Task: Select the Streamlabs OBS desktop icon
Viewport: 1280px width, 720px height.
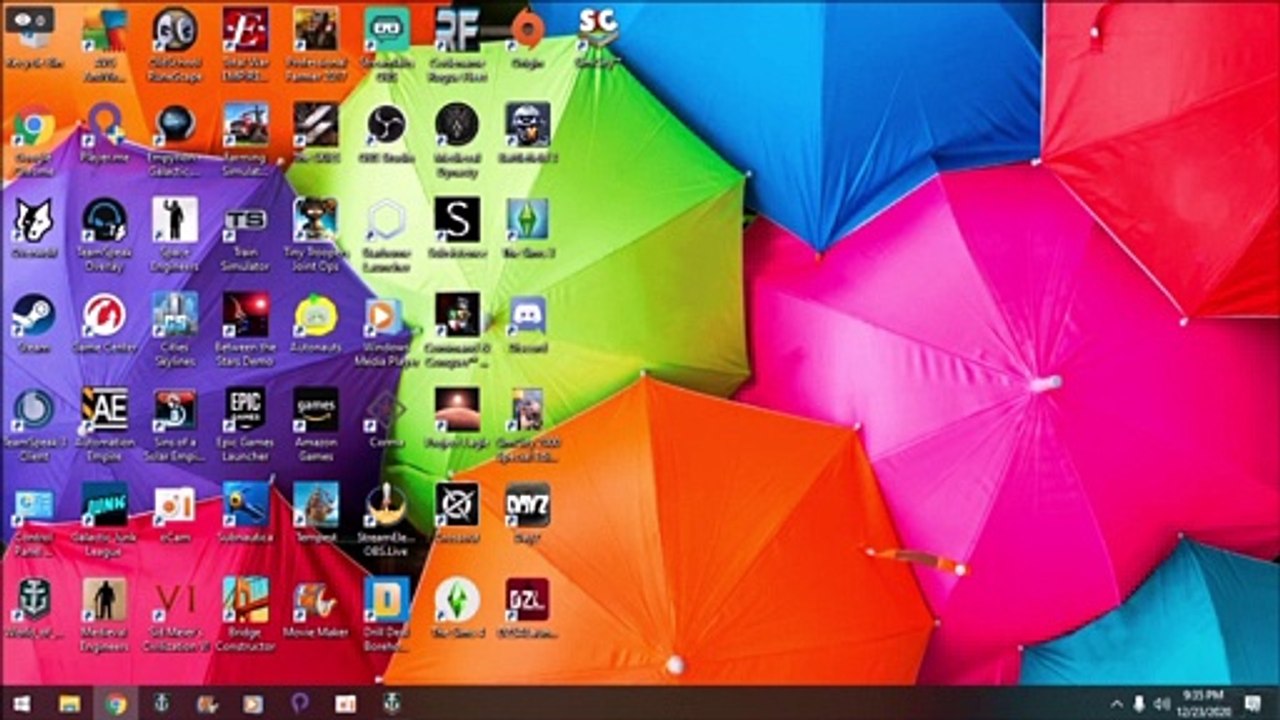Action: tap(386, 45)
